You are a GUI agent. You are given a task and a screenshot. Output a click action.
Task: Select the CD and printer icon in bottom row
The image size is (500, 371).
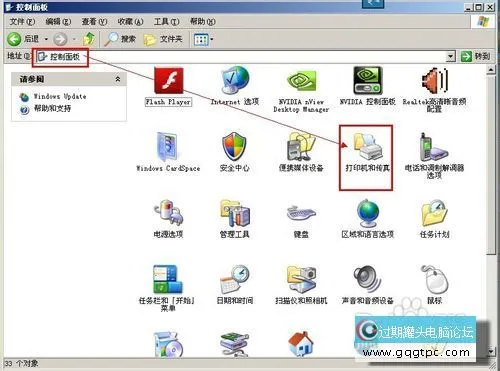[168, 345]
